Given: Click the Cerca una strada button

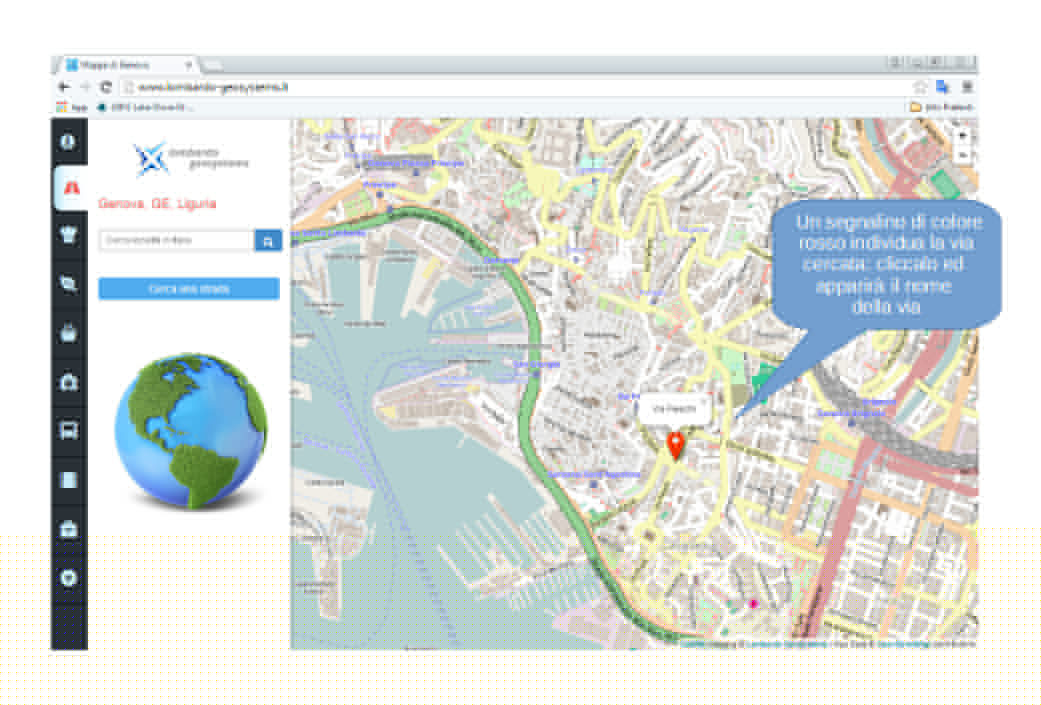Looking at the screenshot, I should point(189,289).
